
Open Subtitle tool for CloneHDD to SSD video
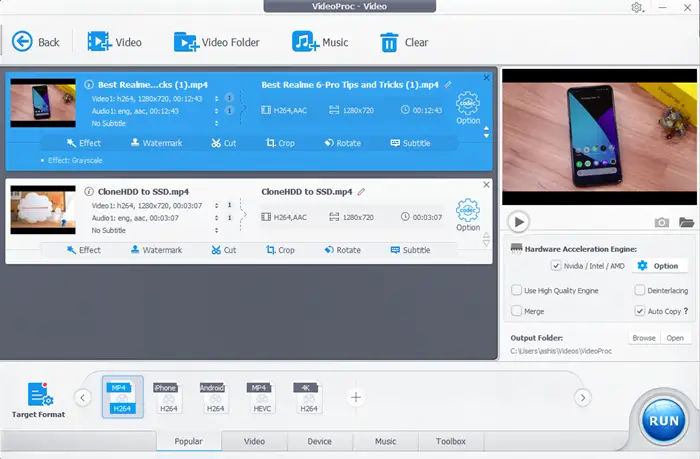410,250
